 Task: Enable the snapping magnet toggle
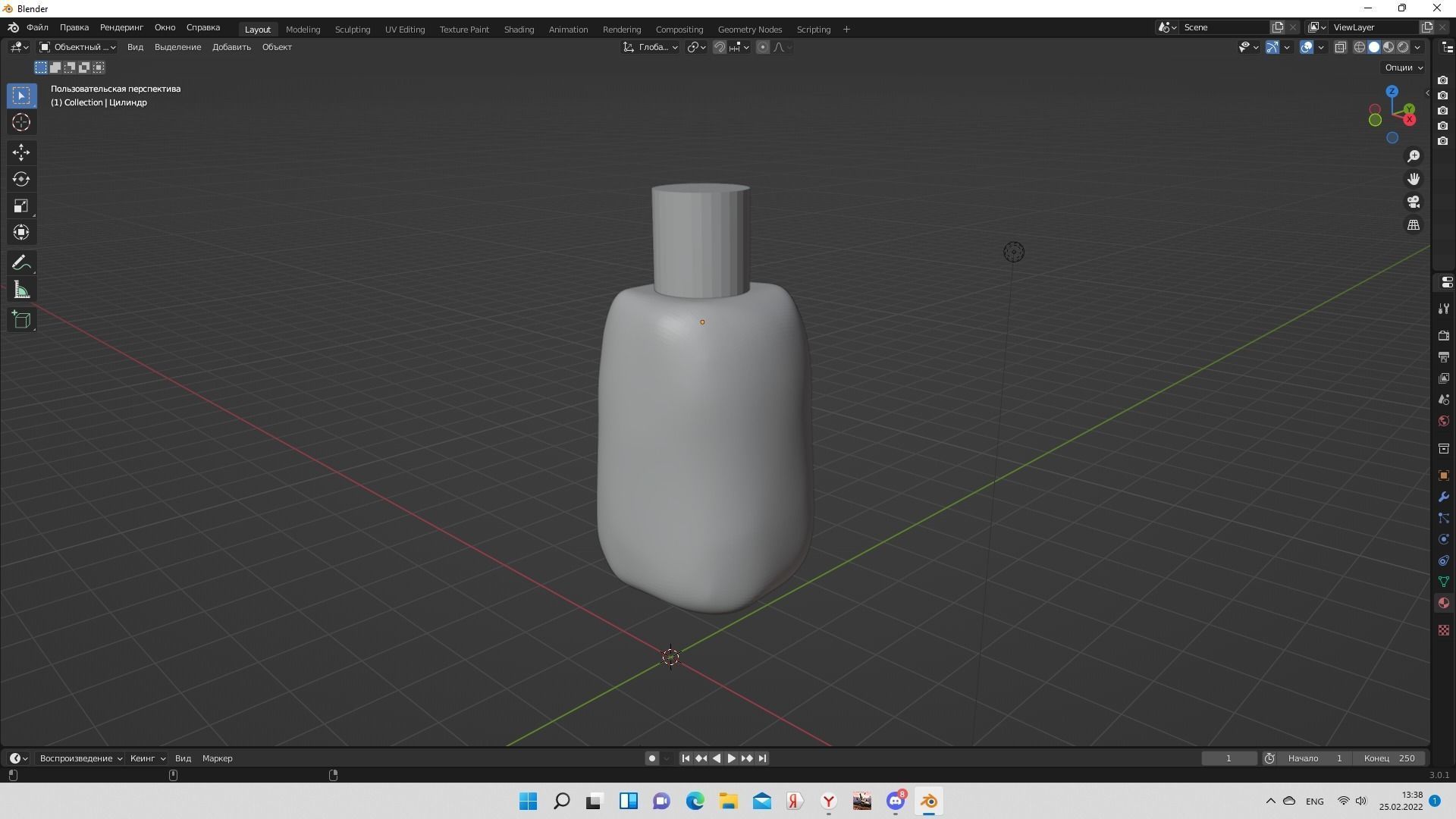[x=718, y=47]
